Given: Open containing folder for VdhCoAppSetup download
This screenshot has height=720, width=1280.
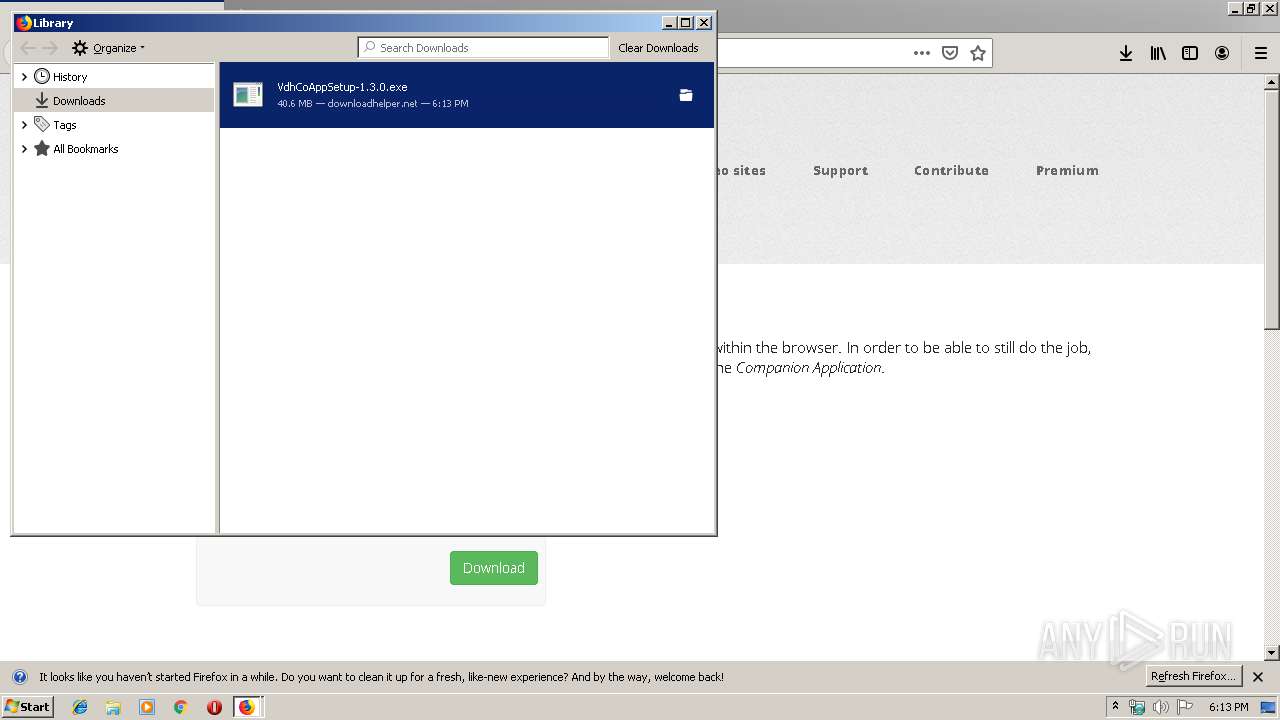Looking at the screenshot, I should coord(686,95).
